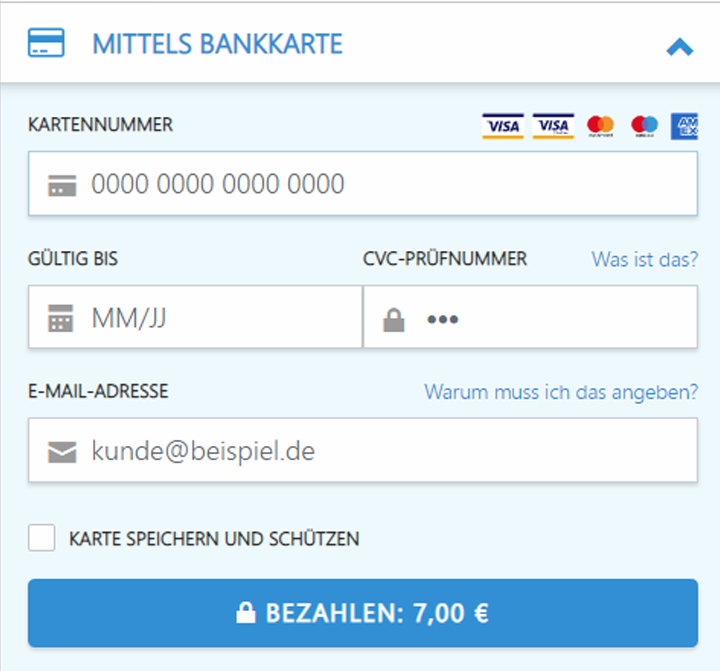Click the Visa Electron card logo
This screenshot has height=671, width=720.
[553, 125]
